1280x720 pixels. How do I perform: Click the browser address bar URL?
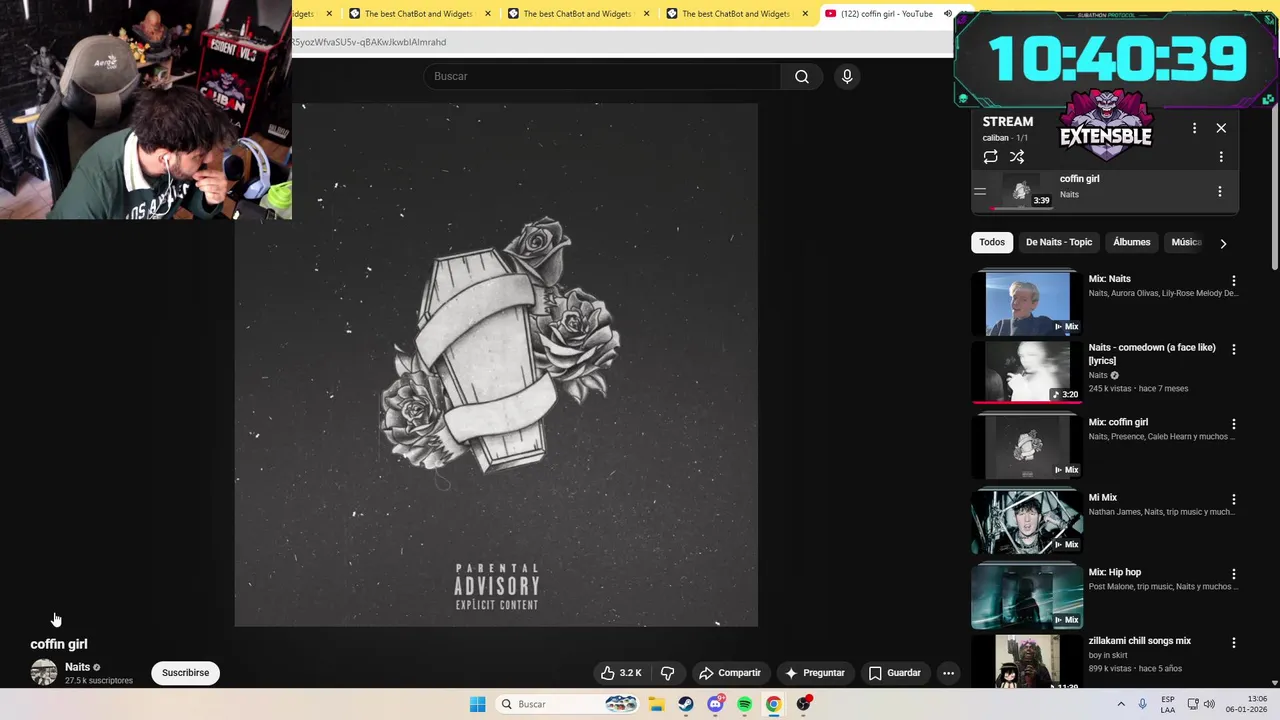point(369,42)
